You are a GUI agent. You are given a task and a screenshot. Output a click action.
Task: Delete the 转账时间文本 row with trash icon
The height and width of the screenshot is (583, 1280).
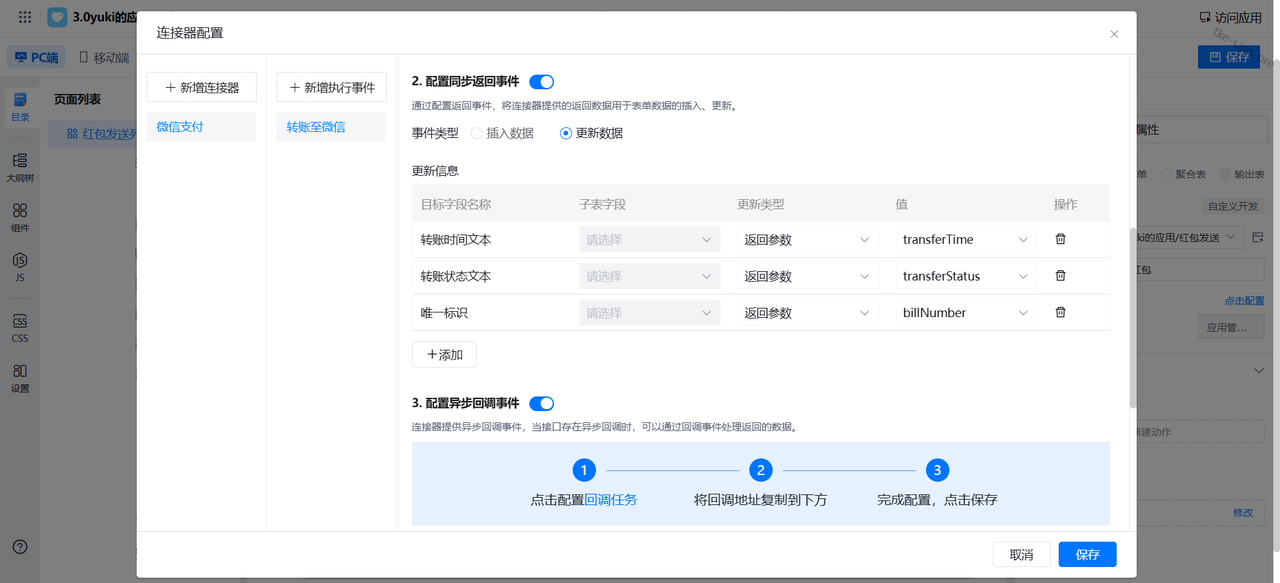coord(1060,239)
